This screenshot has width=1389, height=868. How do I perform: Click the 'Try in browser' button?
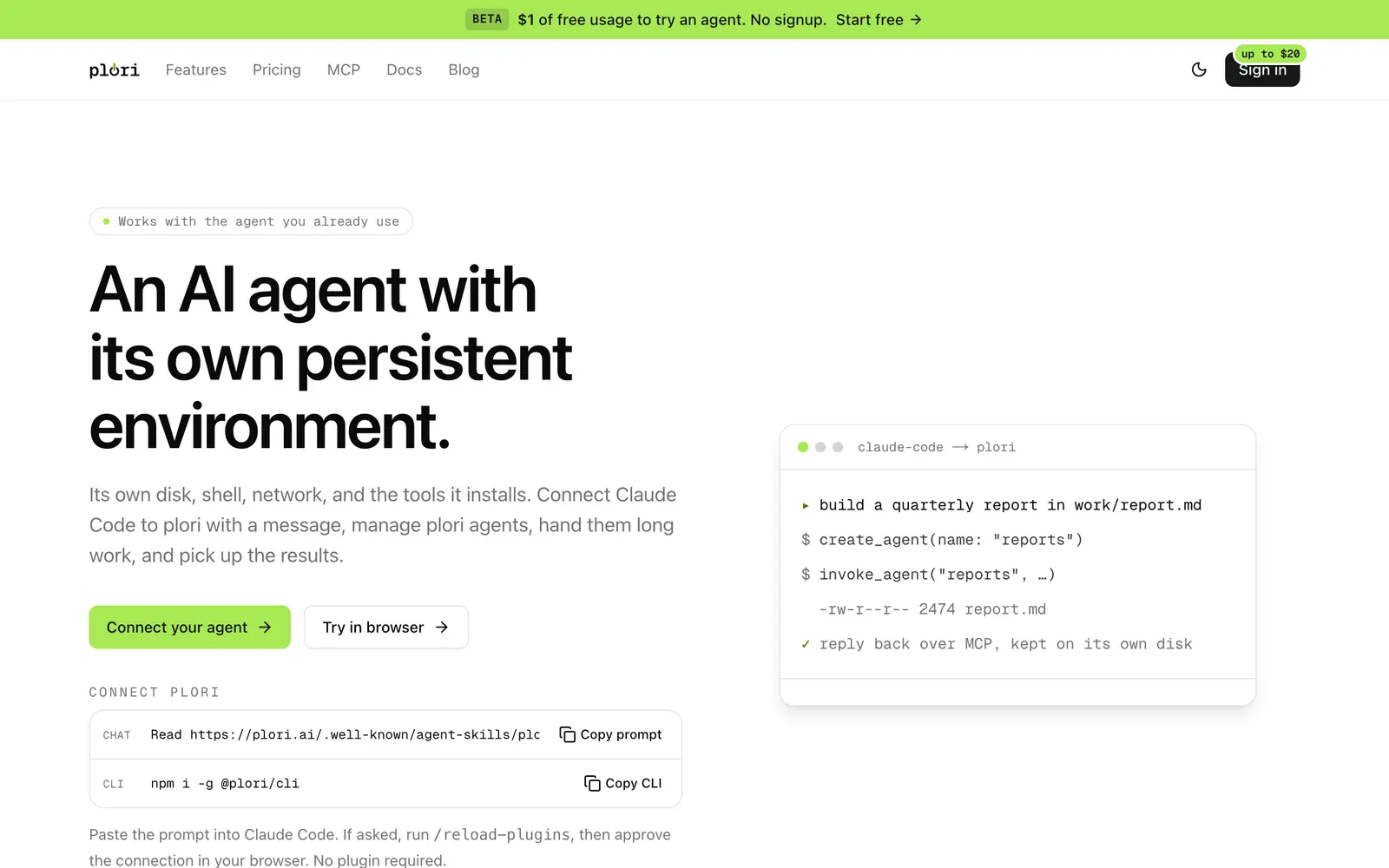385,627
